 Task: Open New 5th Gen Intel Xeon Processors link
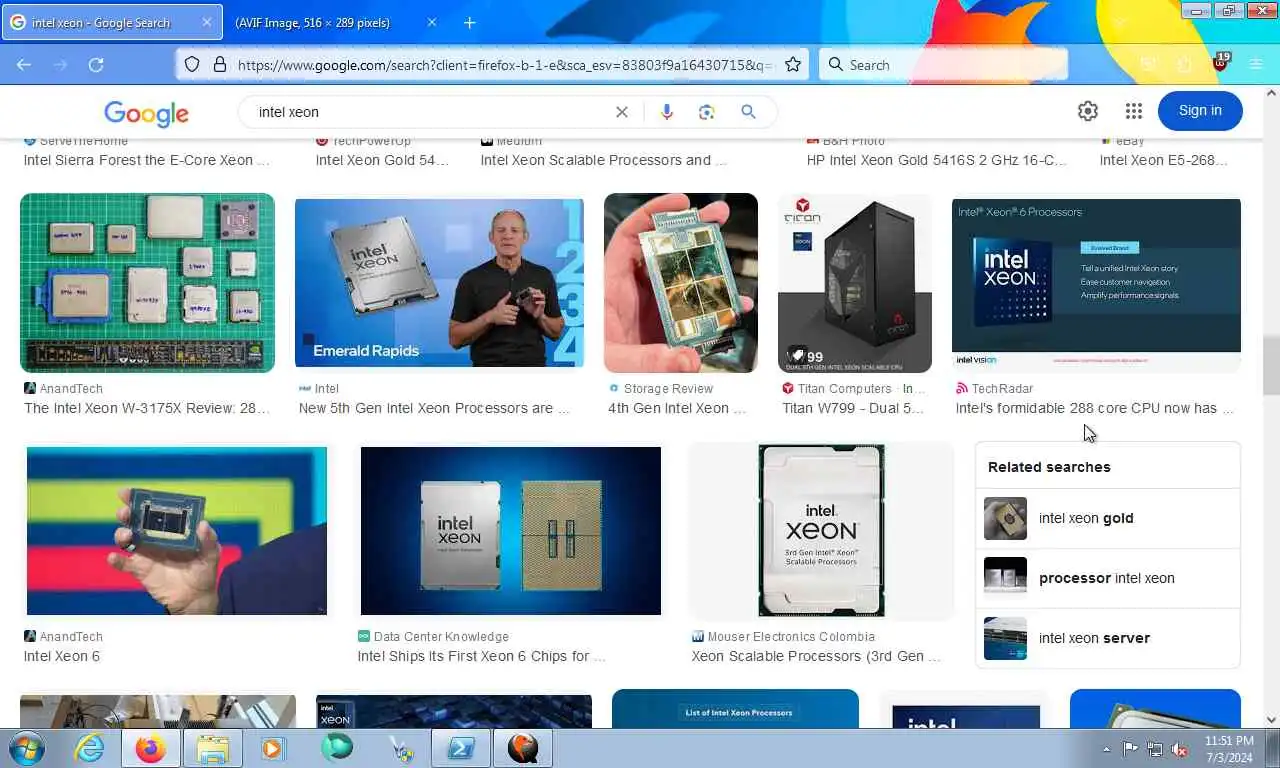point(434,408)
